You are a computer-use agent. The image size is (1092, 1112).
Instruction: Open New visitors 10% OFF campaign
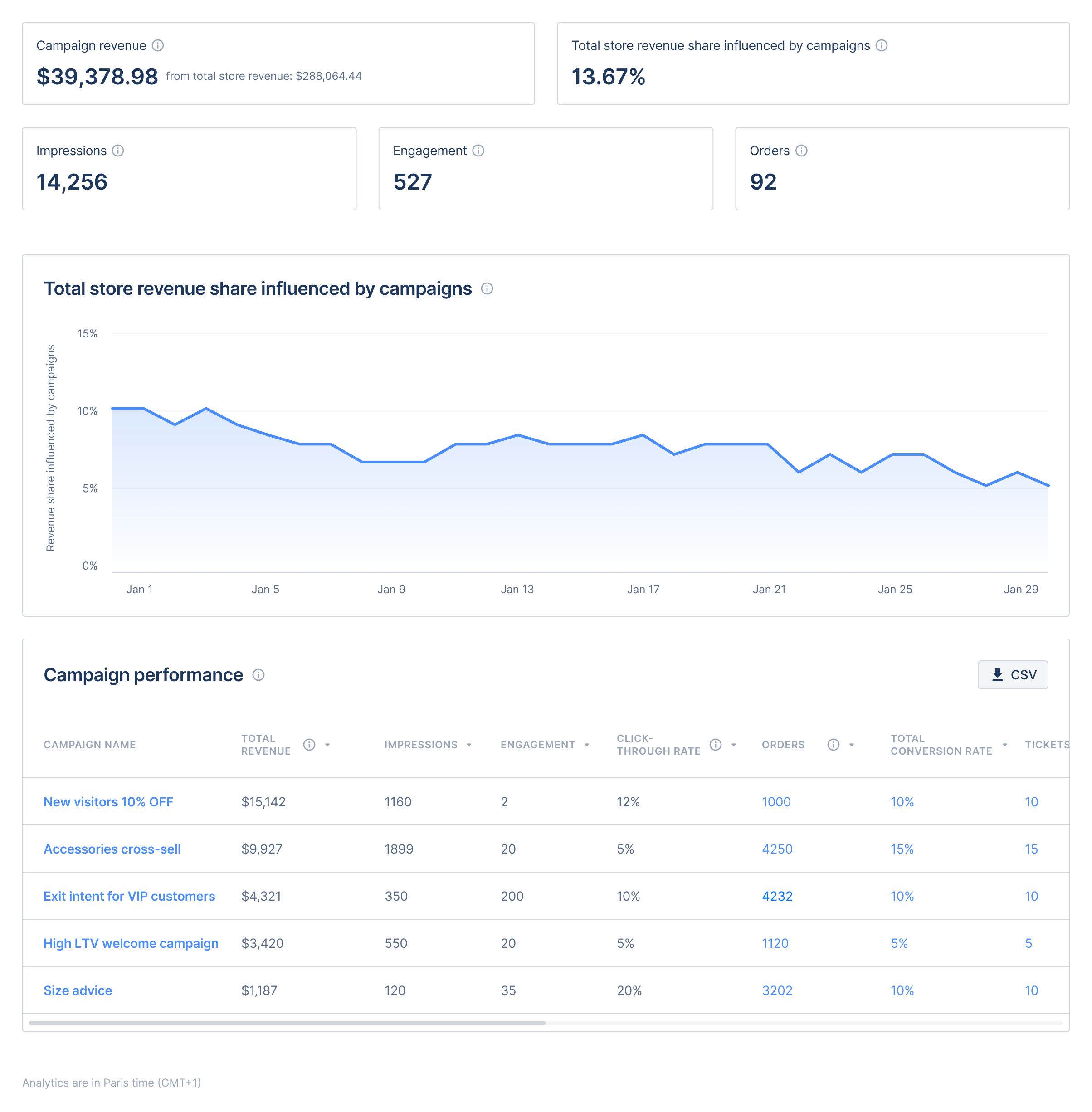(x=108, y=802)
